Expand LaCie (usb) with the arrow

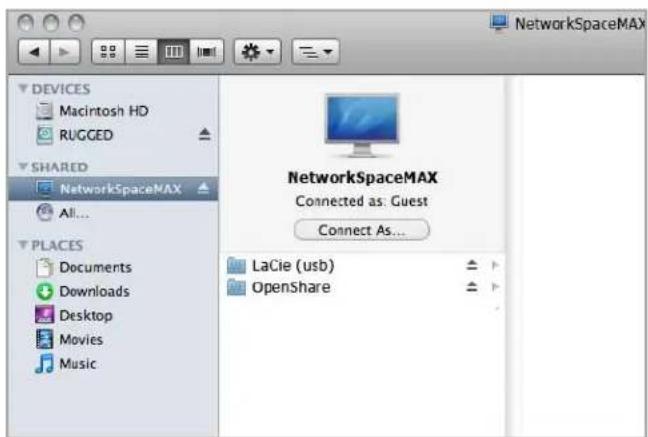pos(495,265)
